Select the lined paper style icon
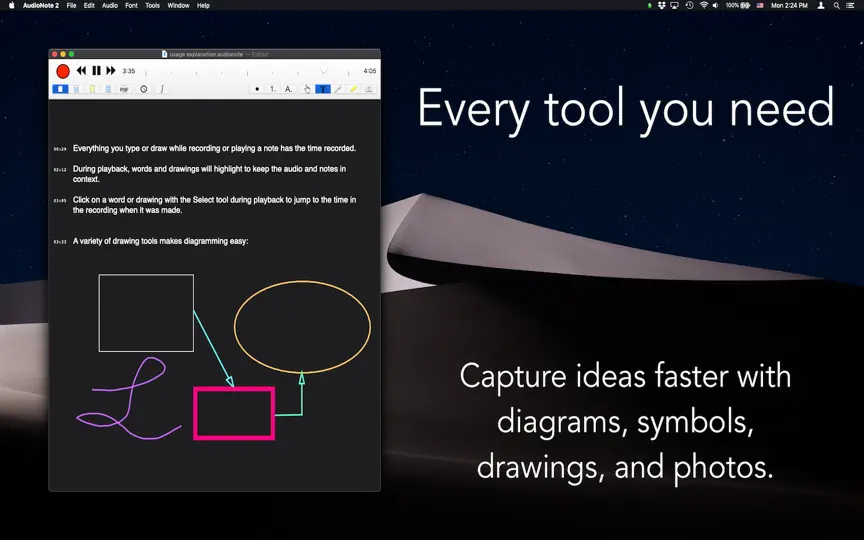This screenshot has height=540, width=864. click(109, 89)
